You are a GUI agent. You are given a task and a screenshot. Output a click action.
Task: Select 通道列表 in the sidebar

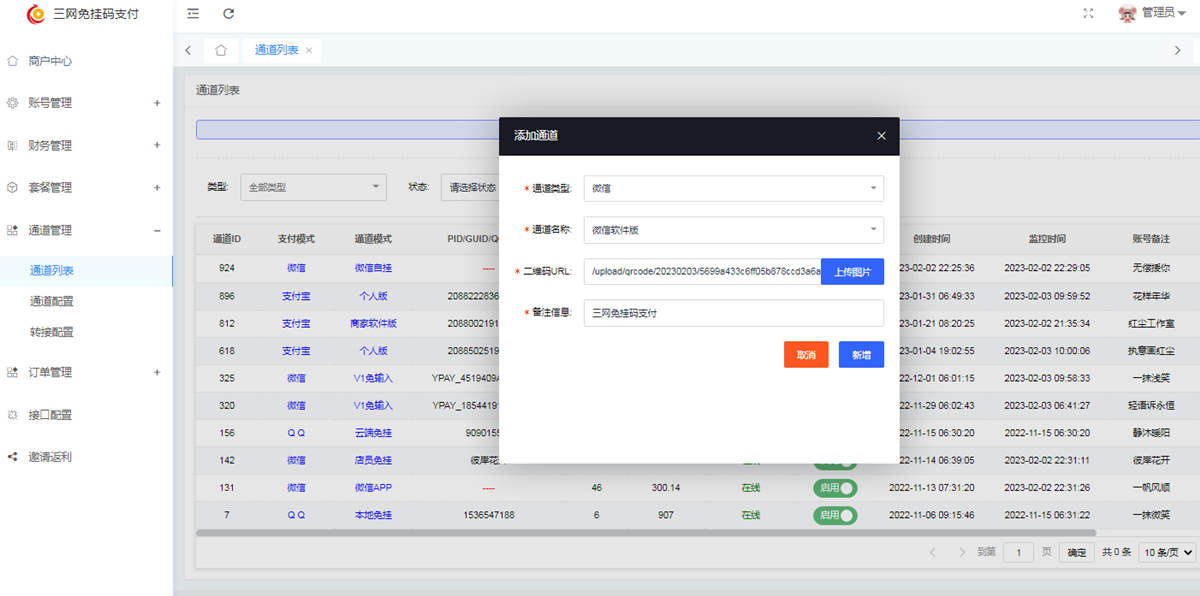52,270
